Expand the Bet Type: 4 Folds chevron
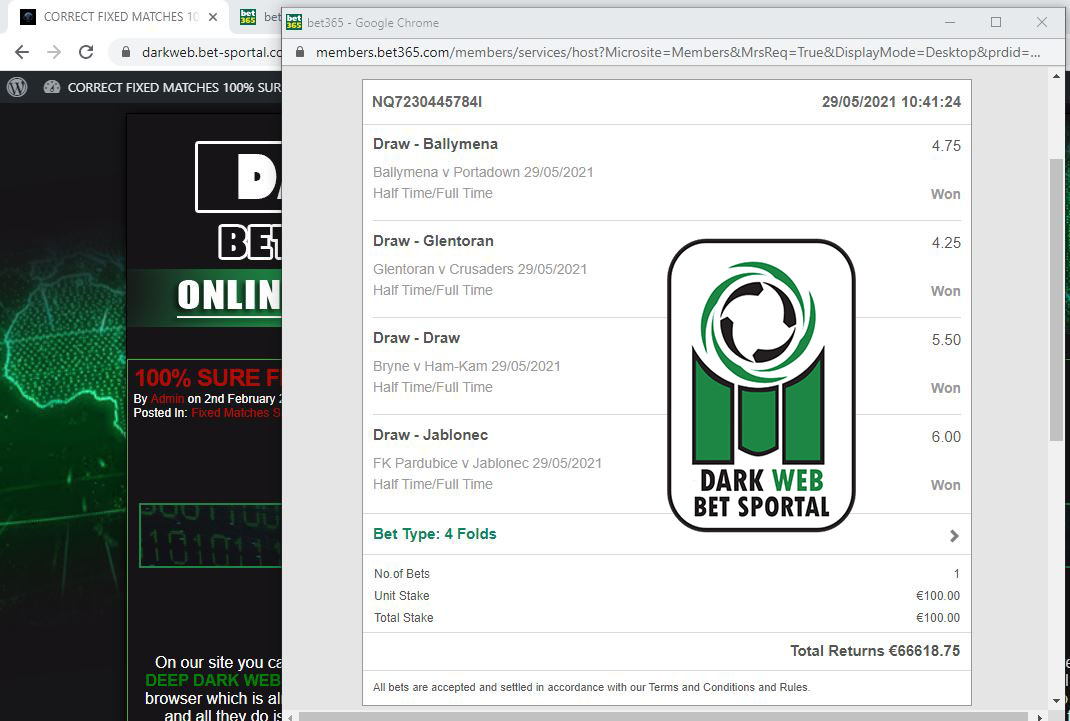1070x721 pixels. coord(954,536)
